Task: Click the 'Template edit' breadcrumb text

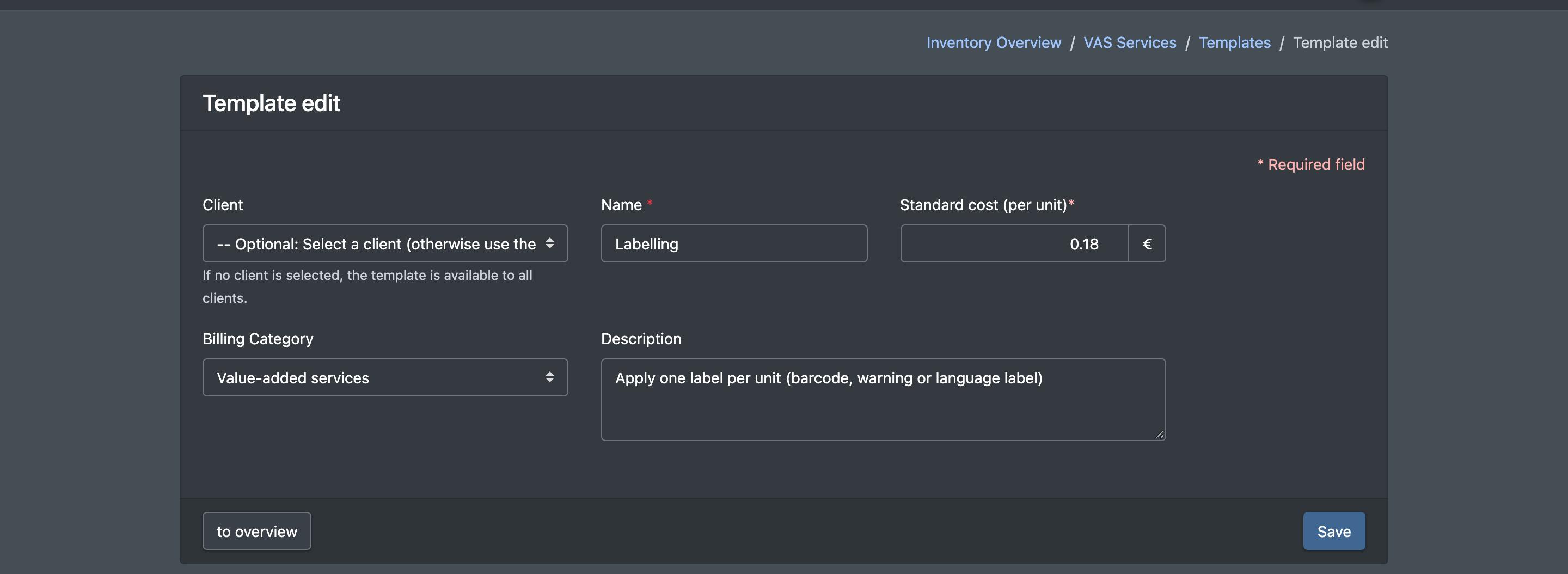Action: click(1340, 42)
